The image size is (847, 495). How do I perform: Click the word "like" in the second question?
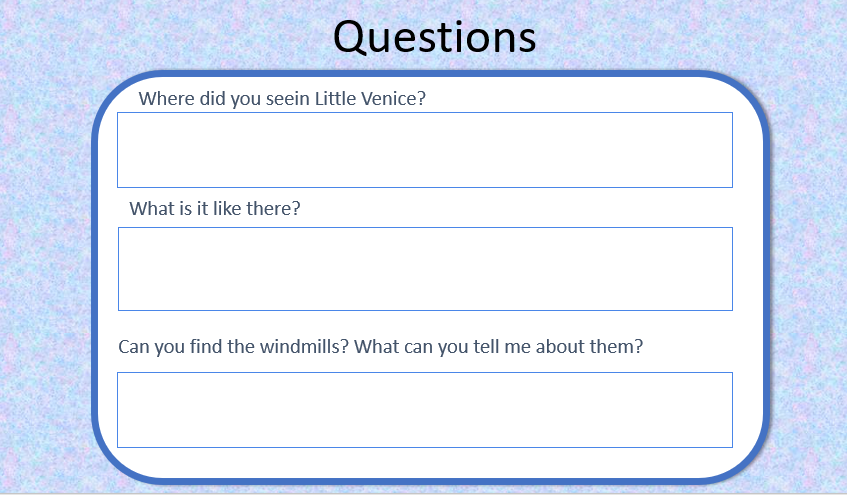(x=227, y=208)
